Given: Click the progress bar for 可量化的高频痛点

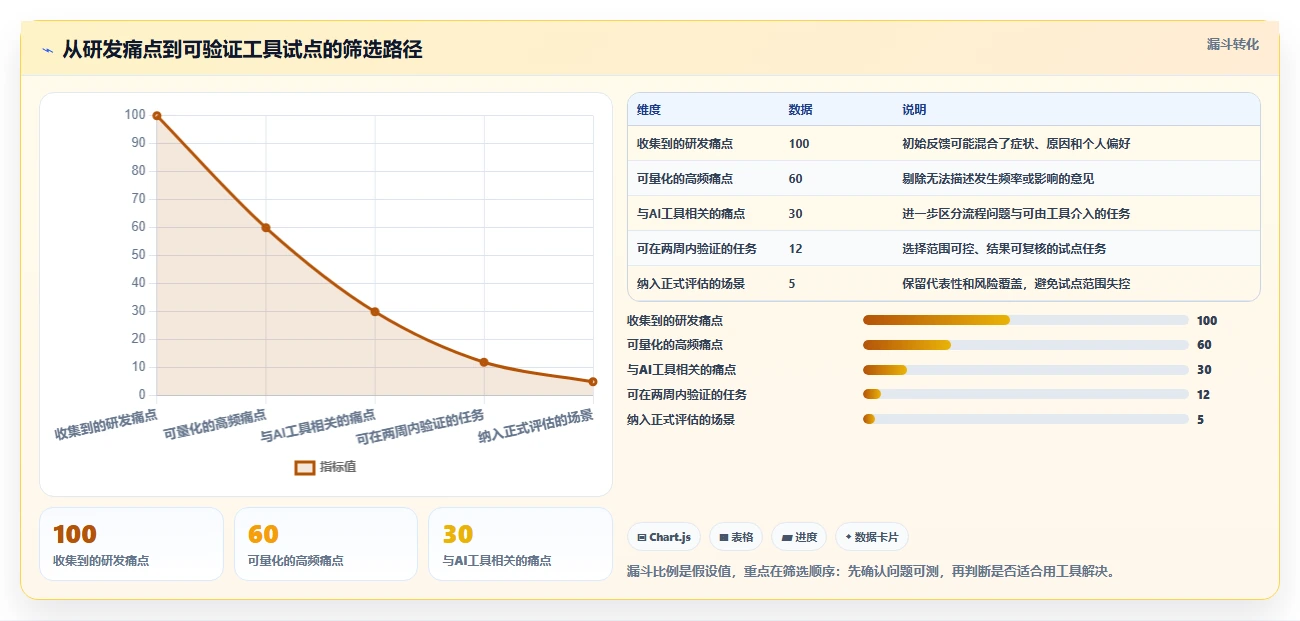Looking at the screenshot, I should [x=1025, y=345].
